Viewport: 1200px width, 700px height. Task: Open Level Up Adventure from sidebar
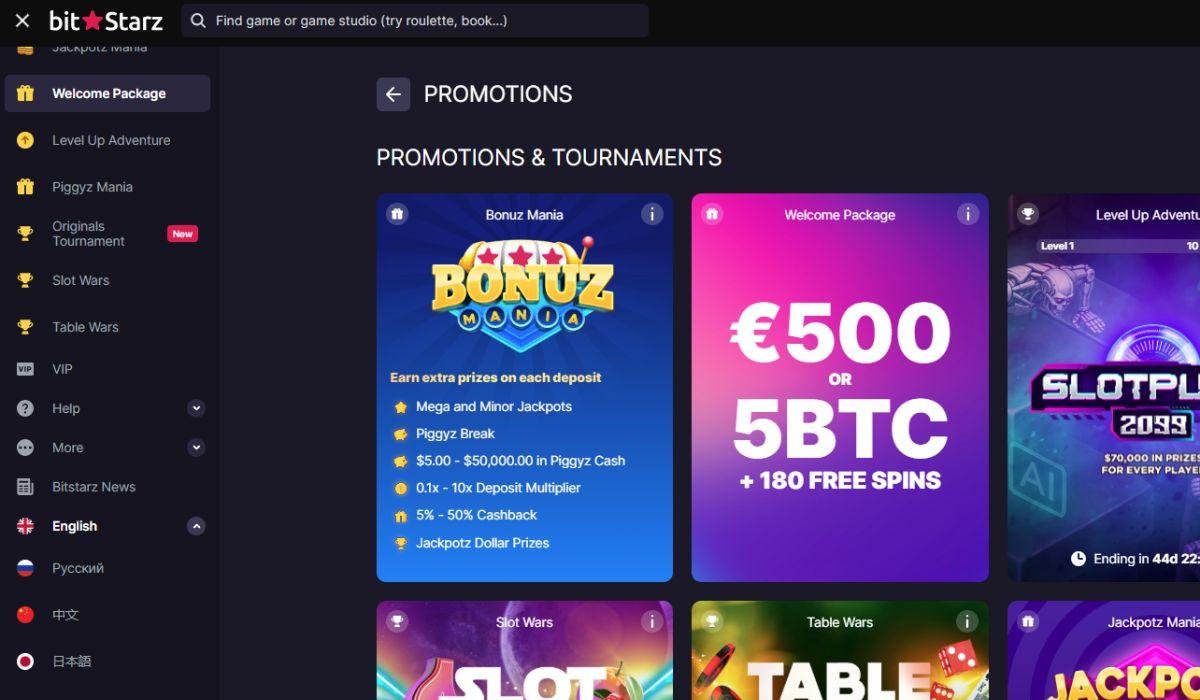[x=110, y=140]
